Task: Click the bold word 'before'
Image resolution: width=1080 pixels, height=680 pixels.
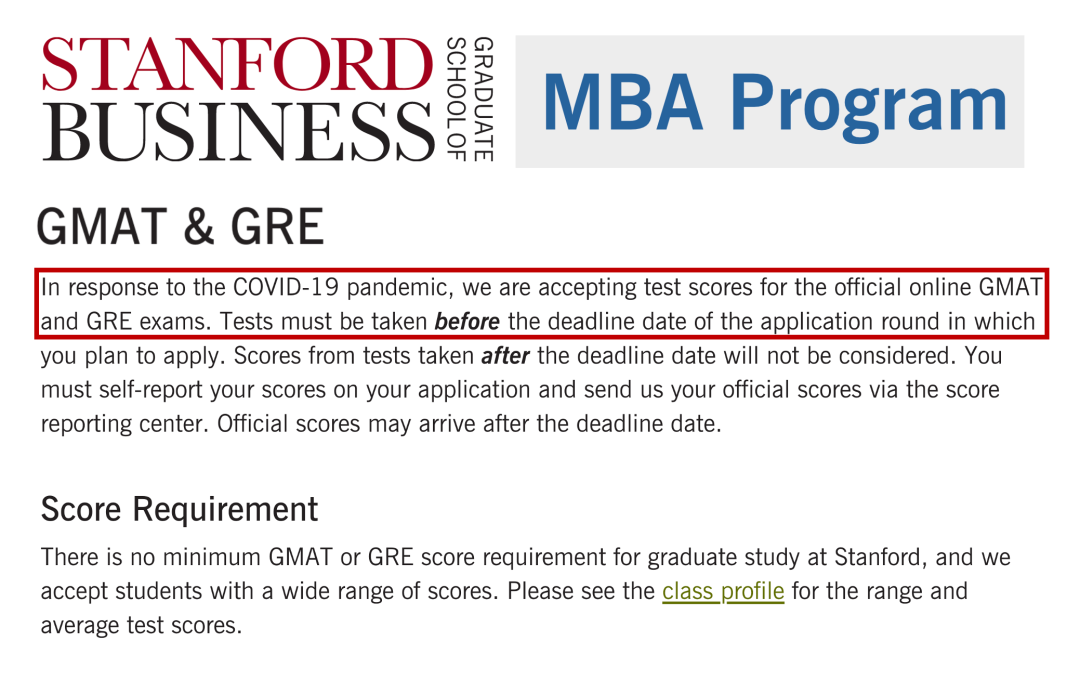Action: (467, 322)
